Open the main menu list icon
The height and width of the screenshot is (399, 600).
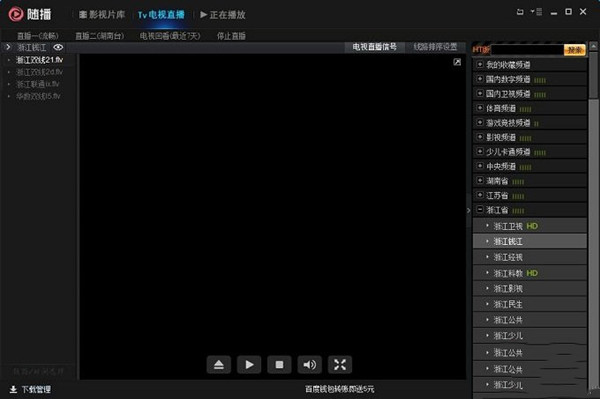[536, 12]
